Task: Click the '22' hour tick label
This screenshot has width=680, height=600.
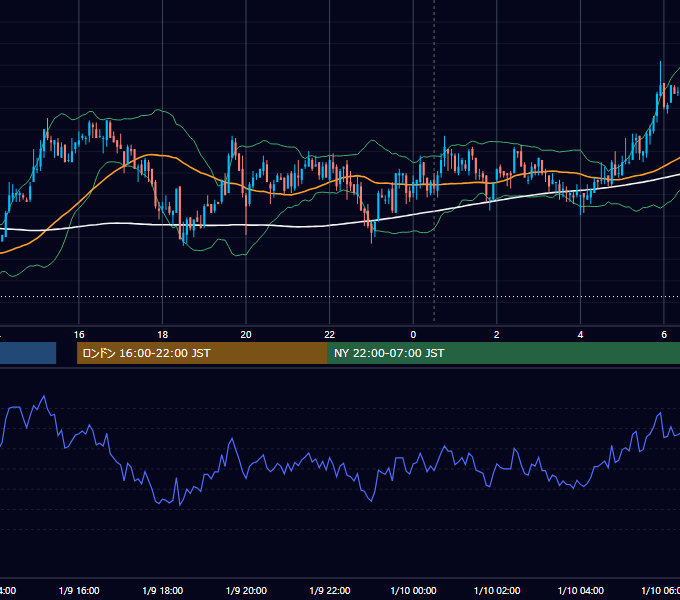Action: 330,334
